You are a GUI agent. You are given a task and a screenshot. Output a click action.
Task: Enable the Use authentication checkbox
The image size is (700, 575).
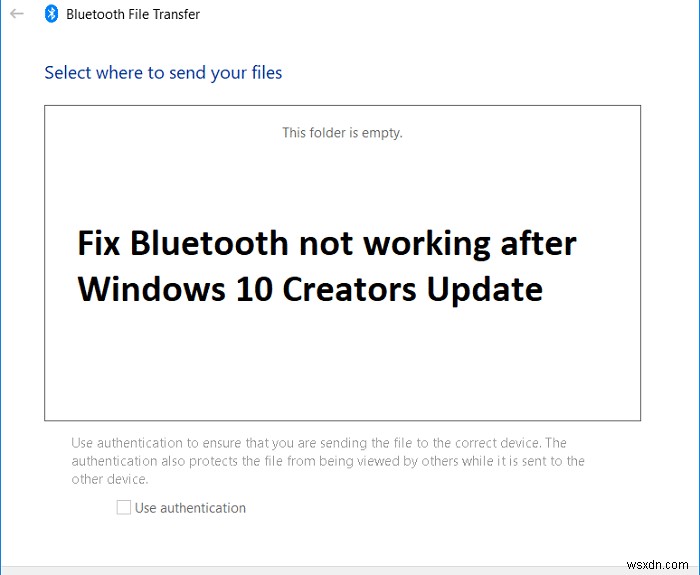tap(124, 508)
